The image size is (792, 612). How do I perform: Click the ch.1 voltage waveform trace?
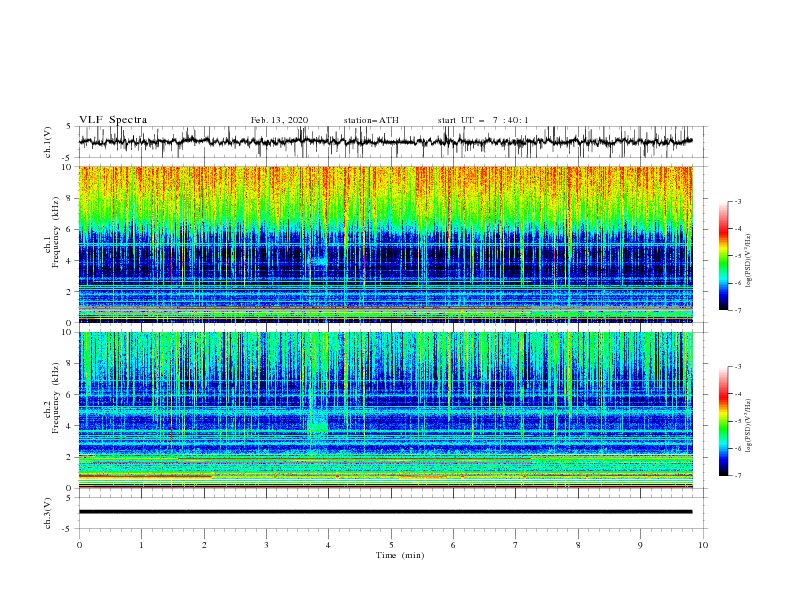click(385, 141)
